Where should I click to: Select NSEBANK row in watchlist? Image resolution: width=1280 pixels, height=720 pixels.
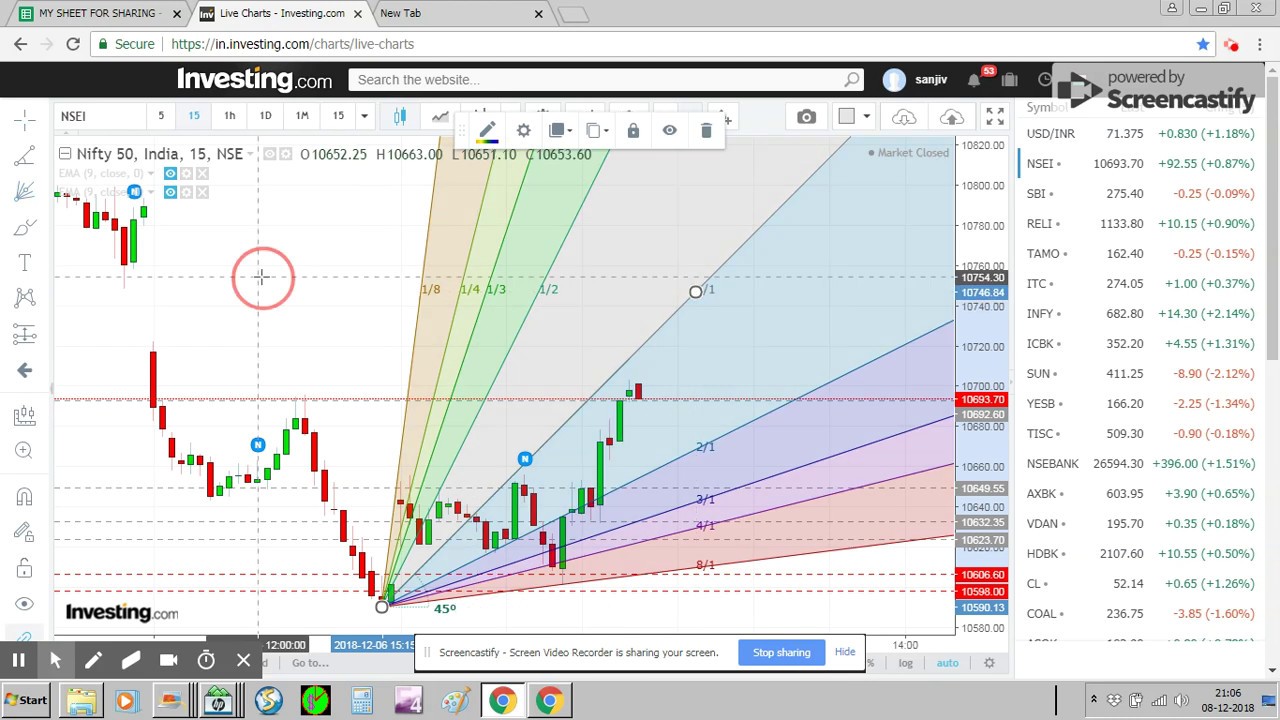[1141, 464]
